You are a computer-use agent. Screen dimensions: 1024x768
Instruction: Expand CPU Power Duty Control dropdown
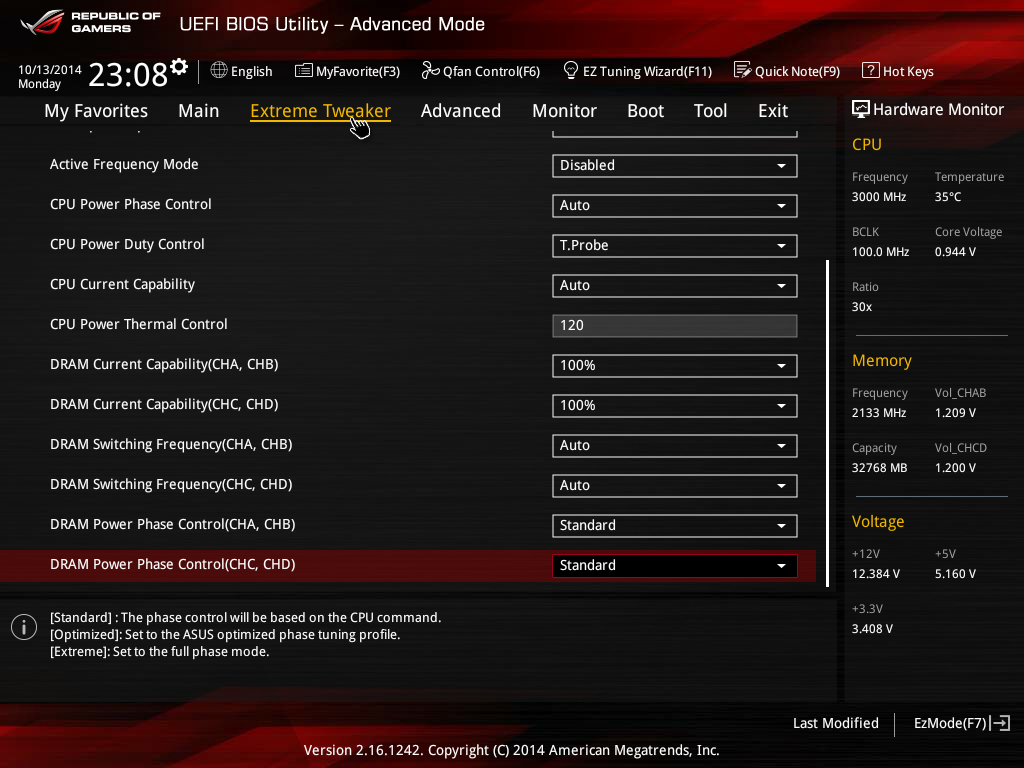(675, 246)
